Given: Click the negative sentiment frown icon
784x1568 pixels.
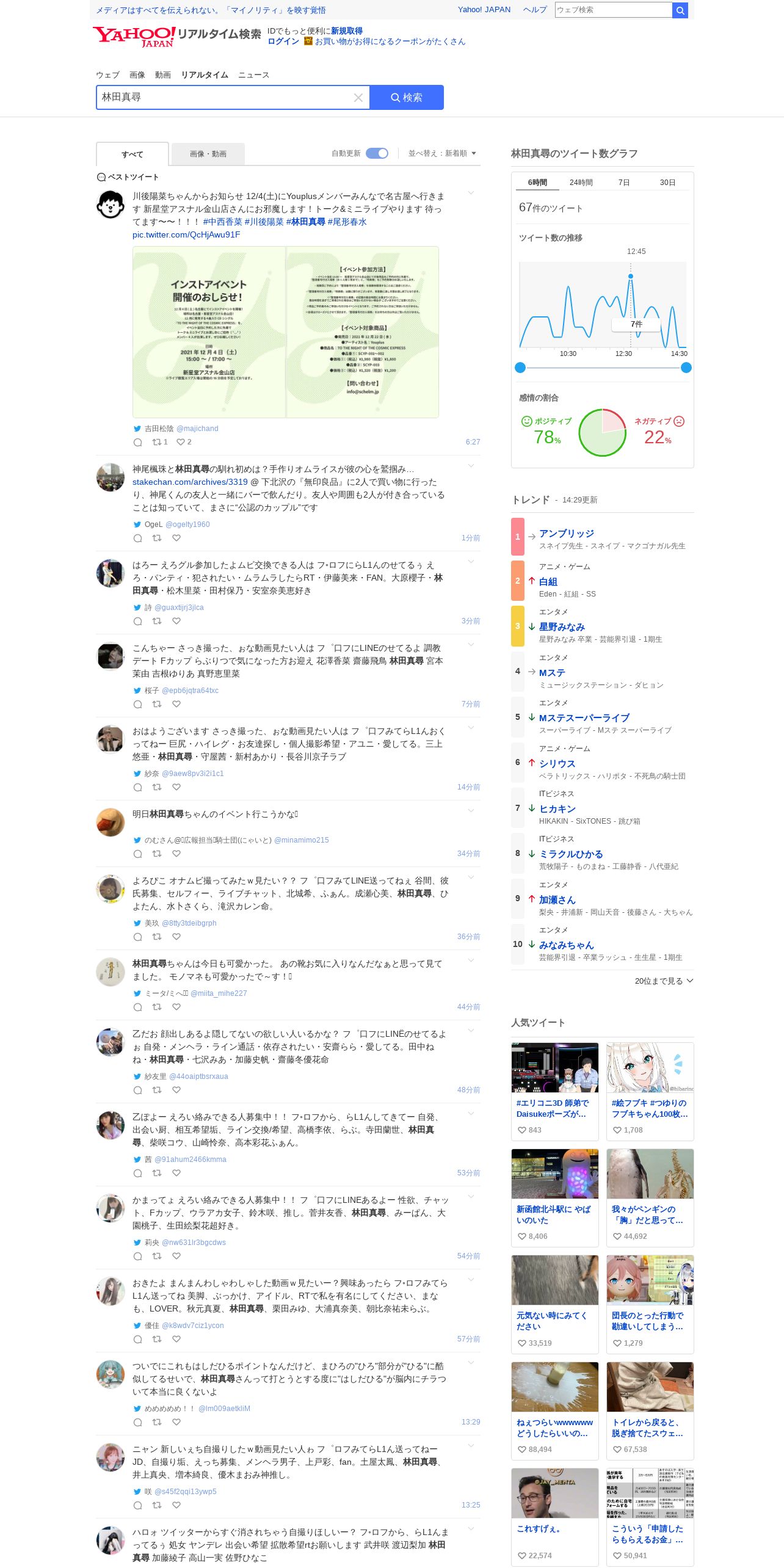Looking at the screenshot, I should tap(679, 421).
